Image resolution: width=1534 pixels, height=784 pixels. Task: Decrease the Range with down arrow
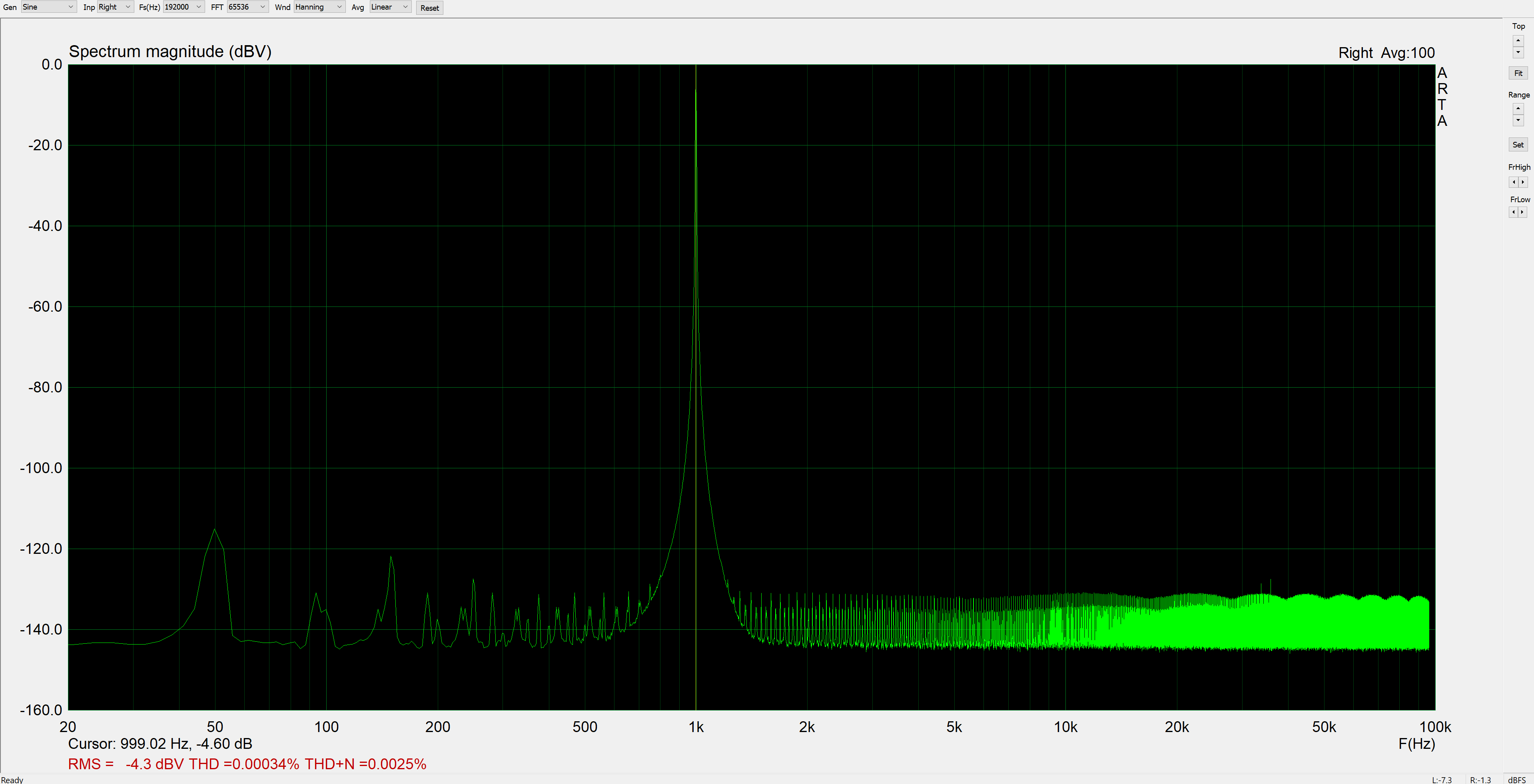coord(1518,120)
